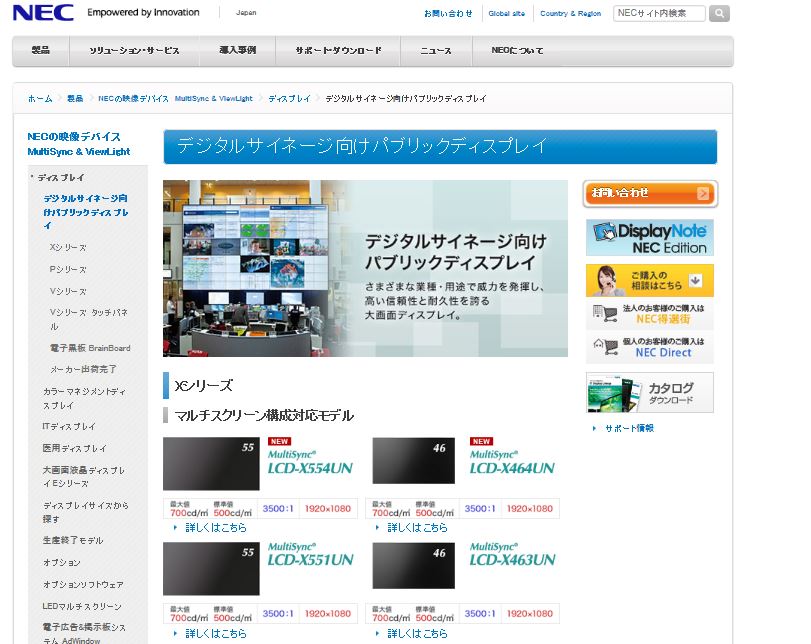Click the LCD-X464UN model name
The image size is (811, 644).
tap(512, 468)
